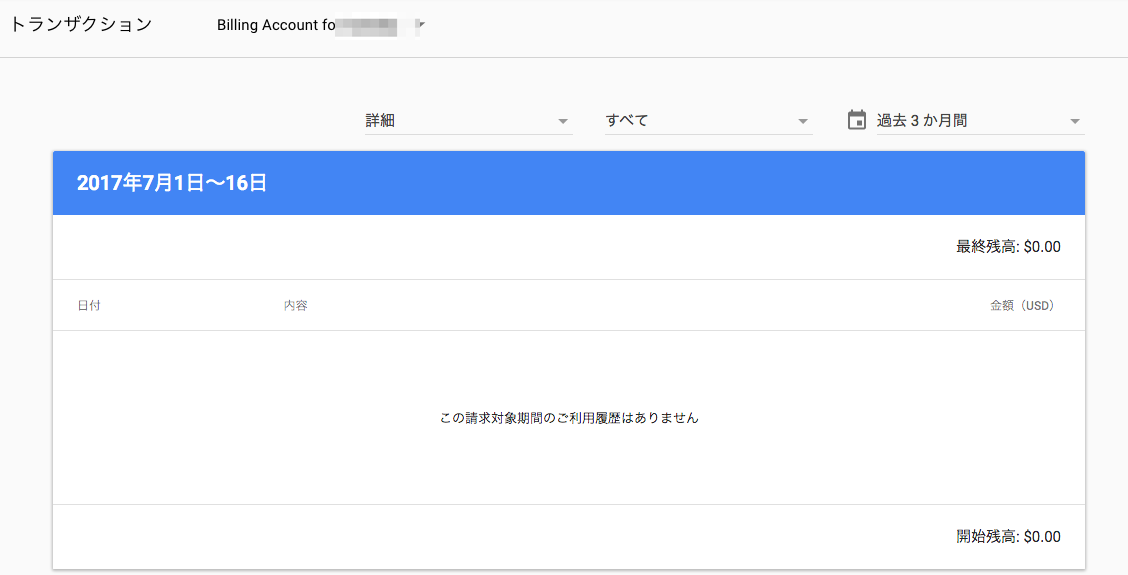1128x575 pixels.
Task: Click the arrow on 過去 3 か月間 selector
Action: [x=1075, y=121]
